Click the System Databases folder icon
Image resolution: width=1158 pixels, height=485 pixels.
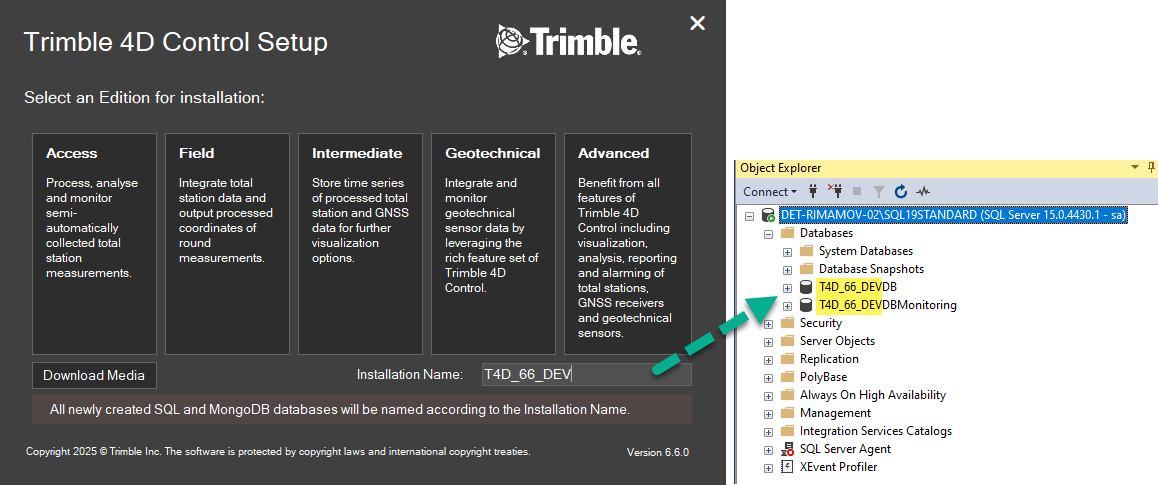[x=806, y=251]
